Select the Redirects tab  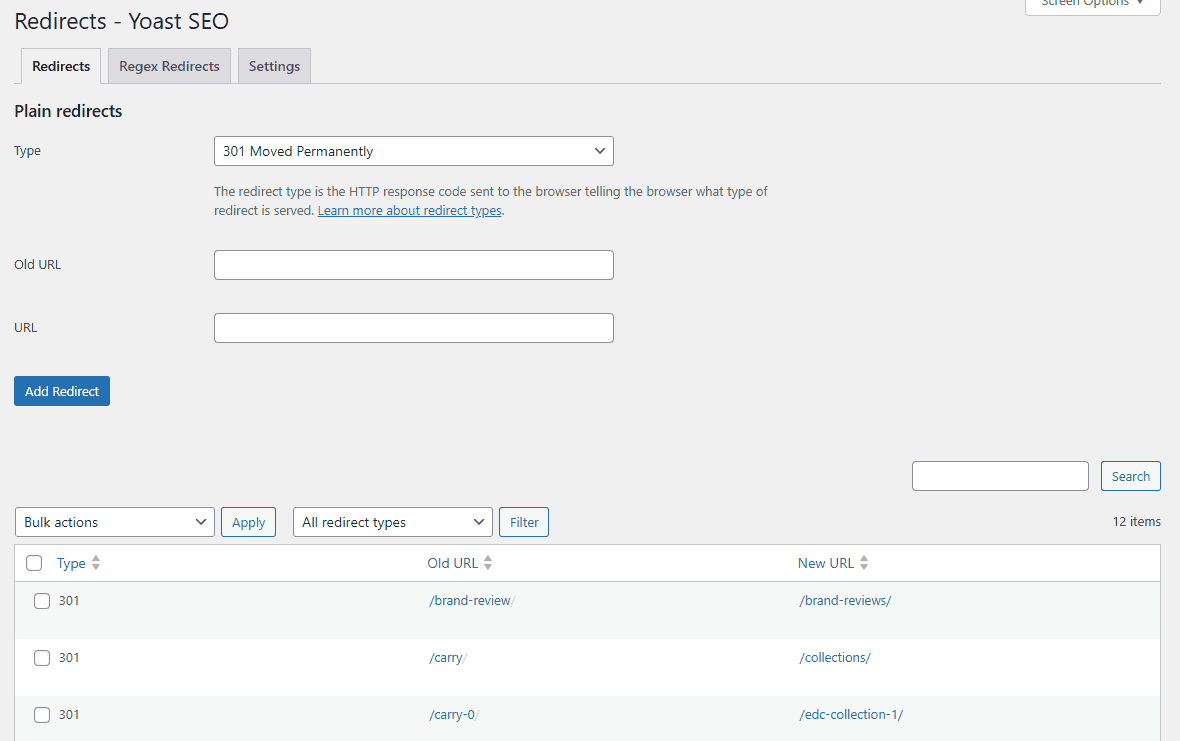[60, 66]
